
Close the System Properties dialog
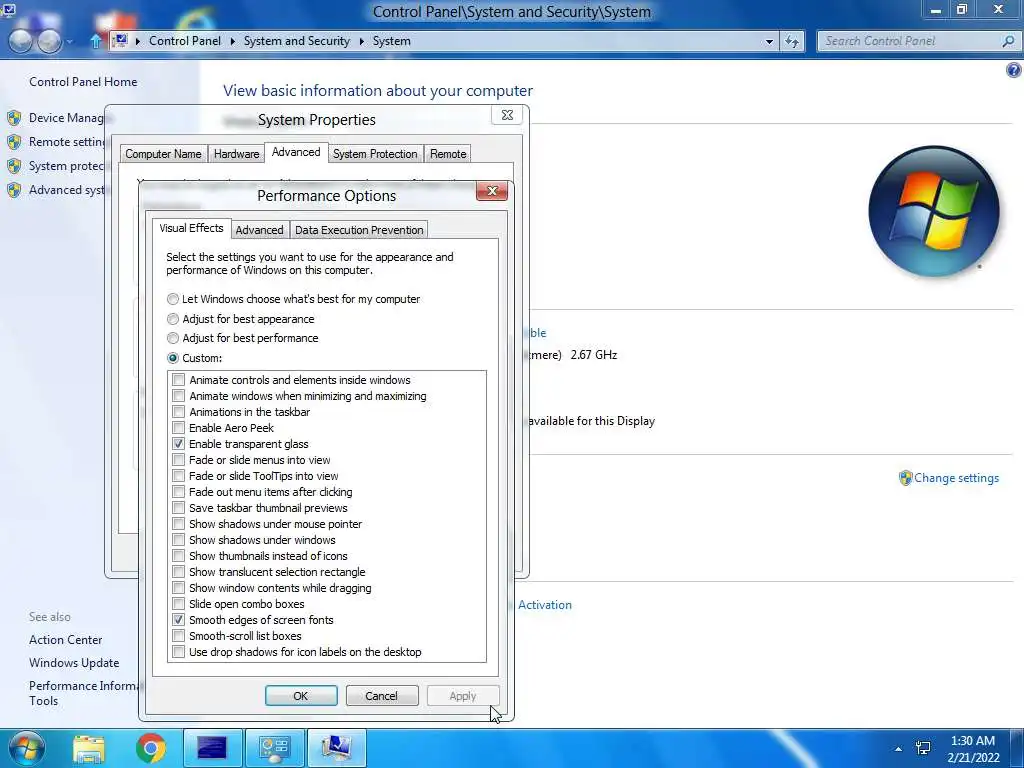coord(507,115)
